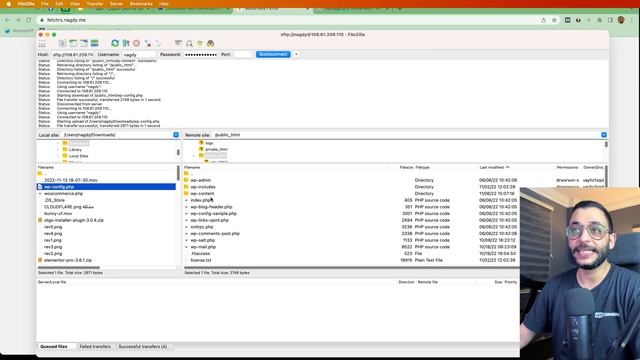Open the Edit menu
The image size is (640, 360).
coord(59,4)
